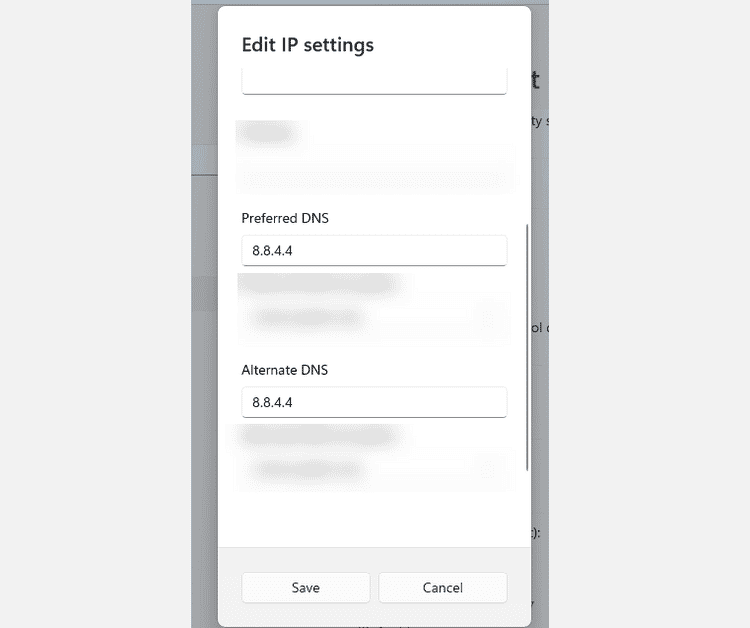This screenshot has height=628, width=750.
Task: Click the dialog's vertical scrollbar thumb
Action: [527, 345]
